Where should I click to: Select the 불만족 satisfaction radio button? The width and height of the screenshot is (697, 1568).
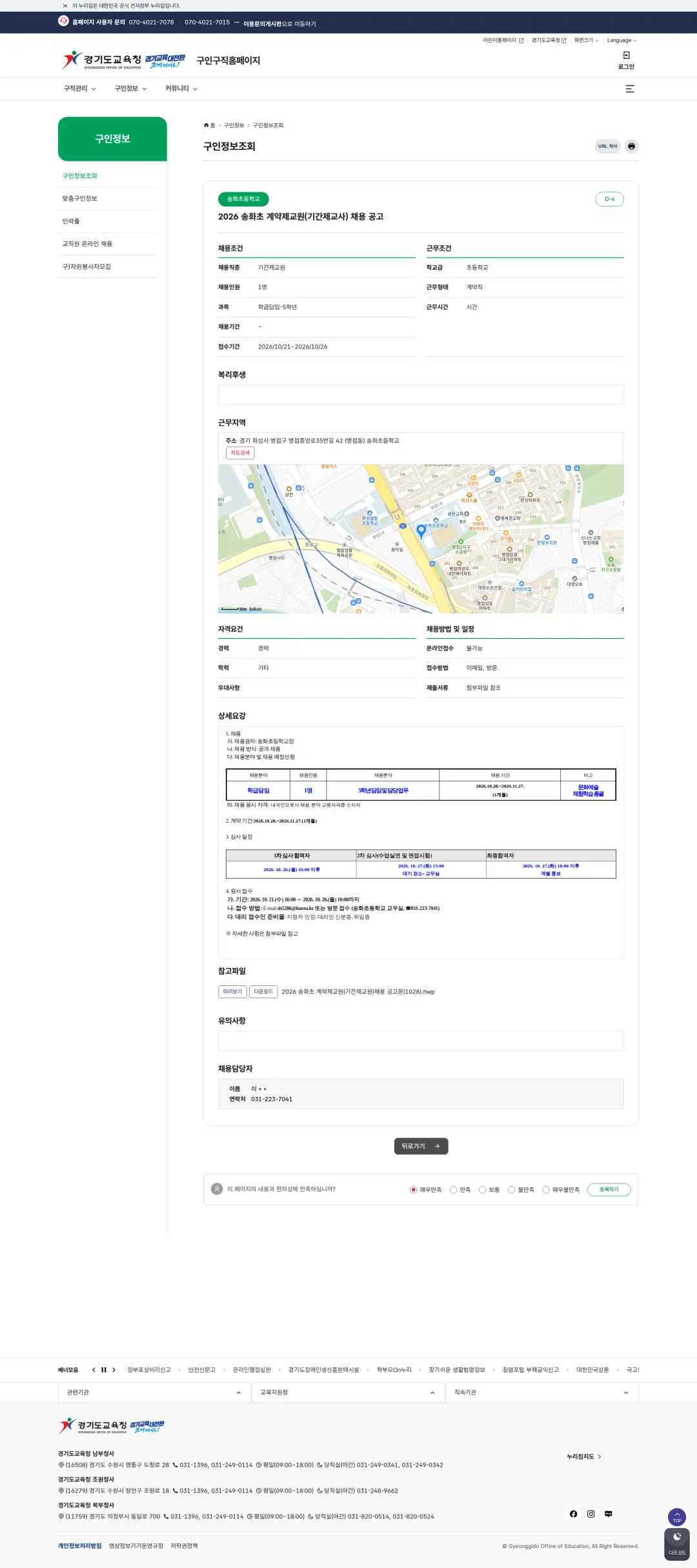pos(511,1190)
